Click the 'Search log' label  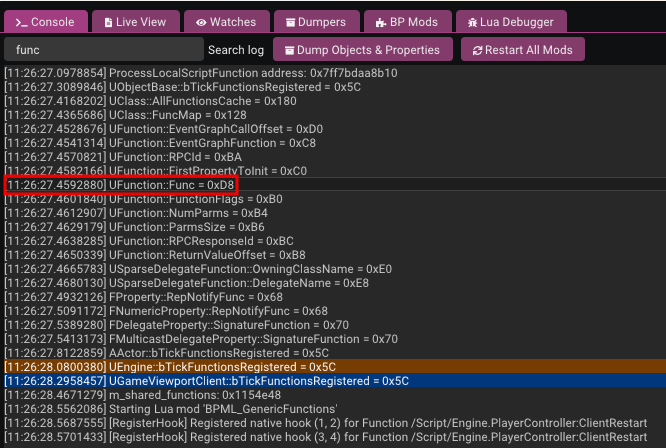(x=236, y=50)
